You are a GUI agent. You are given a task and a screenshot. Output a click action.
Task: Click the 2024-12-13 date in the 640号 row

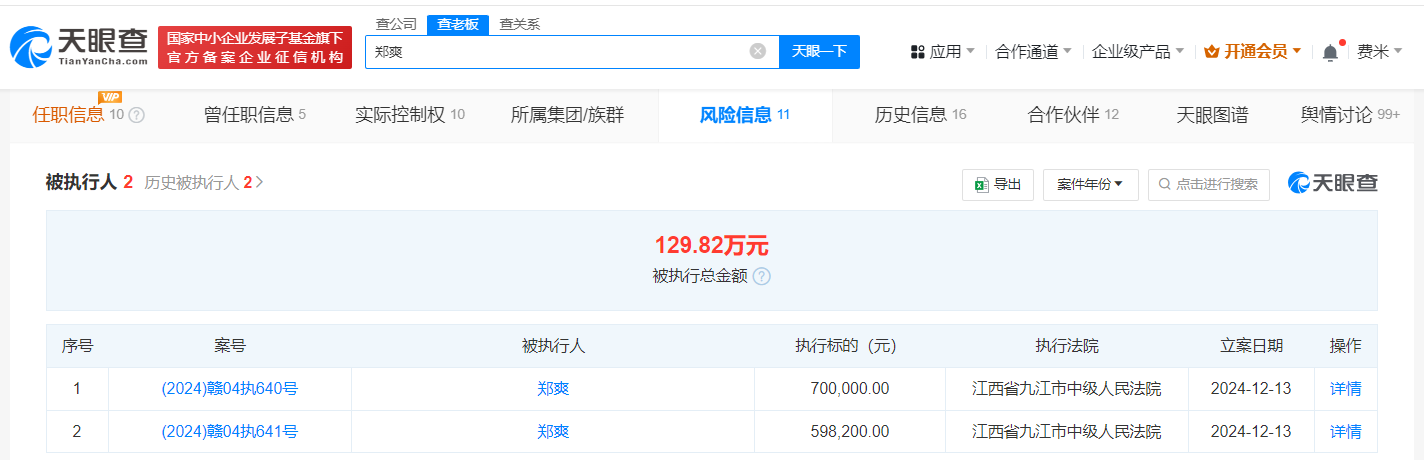pos(1251,389)
